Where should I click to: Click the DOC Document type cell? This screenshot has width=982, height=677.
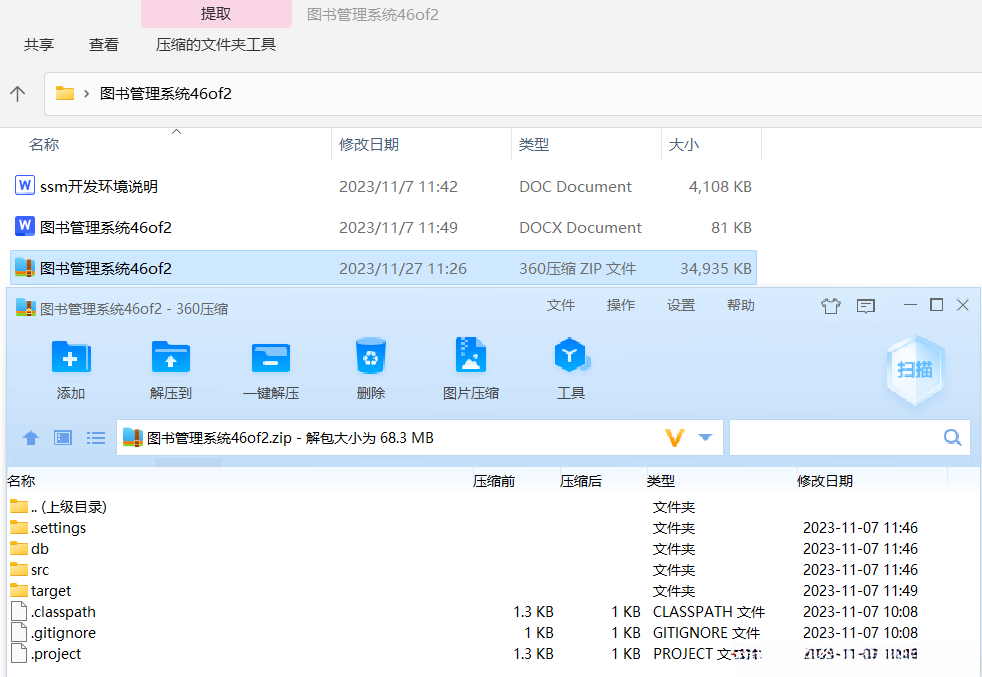[x=575, y=186]
